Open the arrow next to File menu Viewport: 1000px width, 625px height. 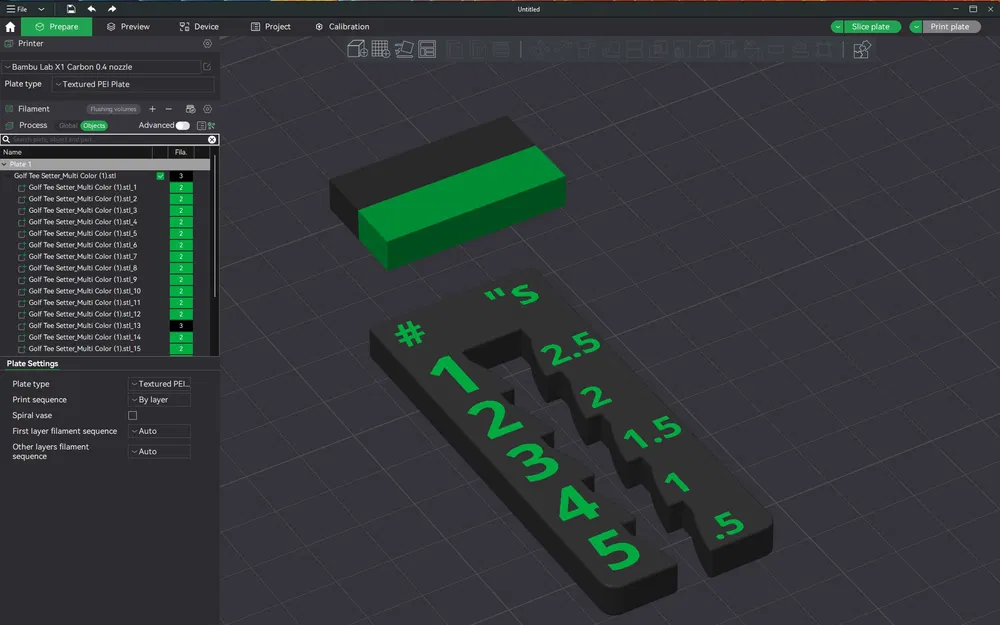(41, 9)
